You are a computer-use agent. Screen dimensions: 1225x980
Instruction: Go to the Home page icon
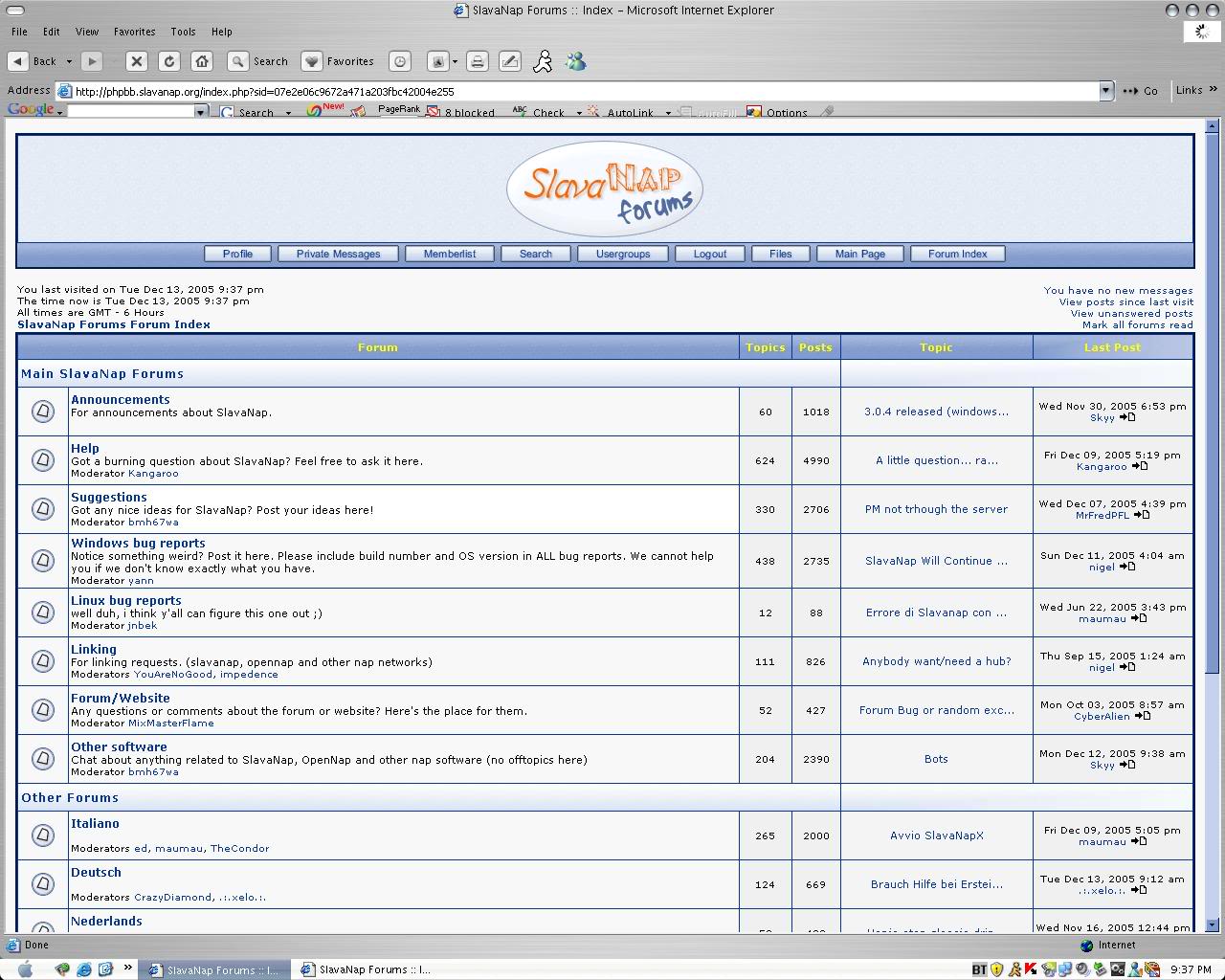[x=202, y=61]
